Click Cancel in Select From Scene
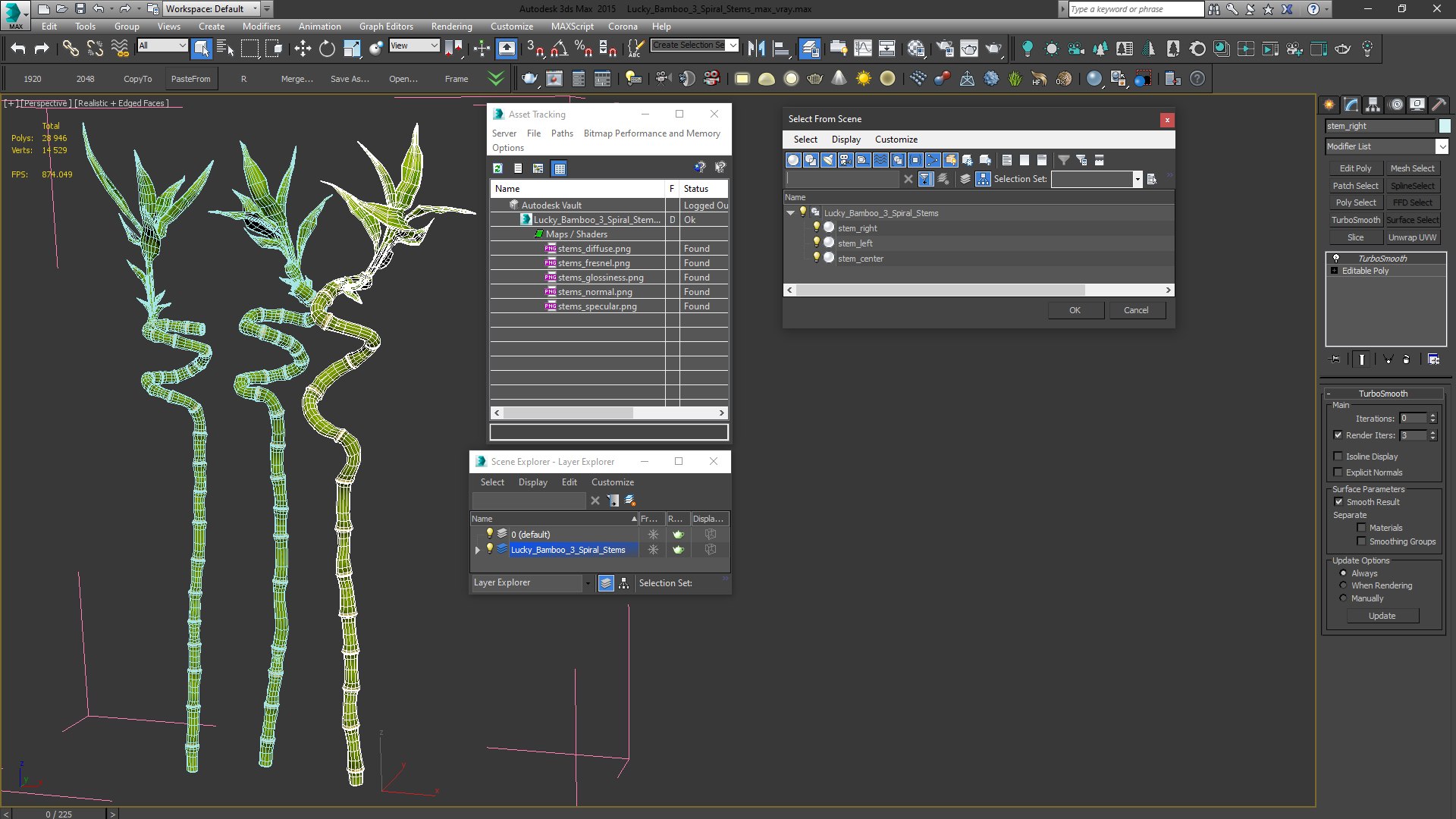 tap(1136, 310)
